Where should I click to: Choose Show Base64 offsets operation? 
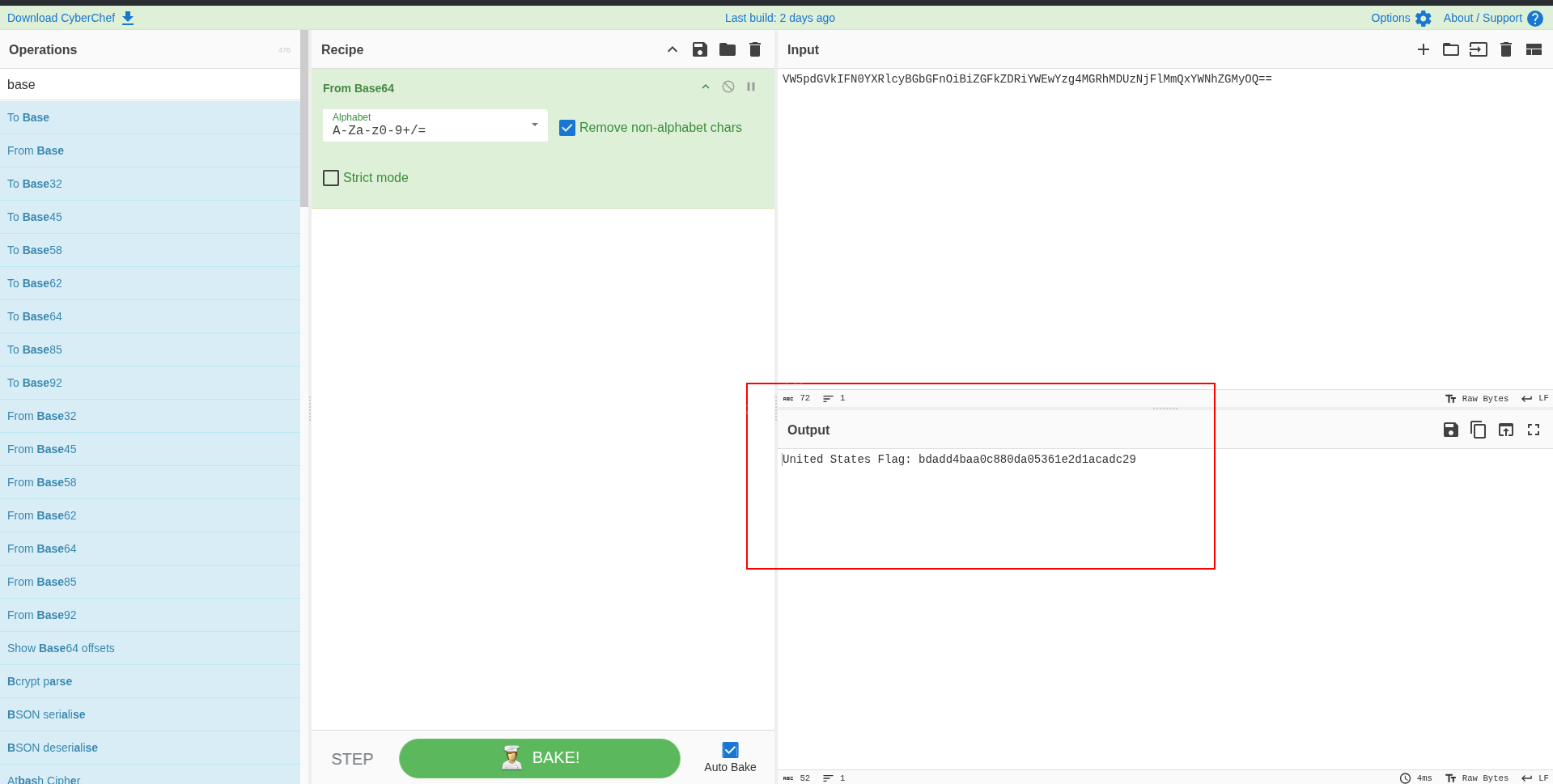(151, 648)
